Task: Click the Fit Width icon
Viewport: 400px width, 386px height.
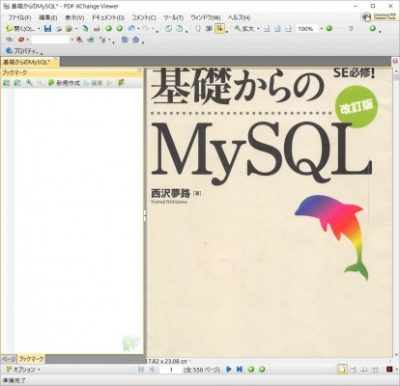Action: (x=289, y=29)
